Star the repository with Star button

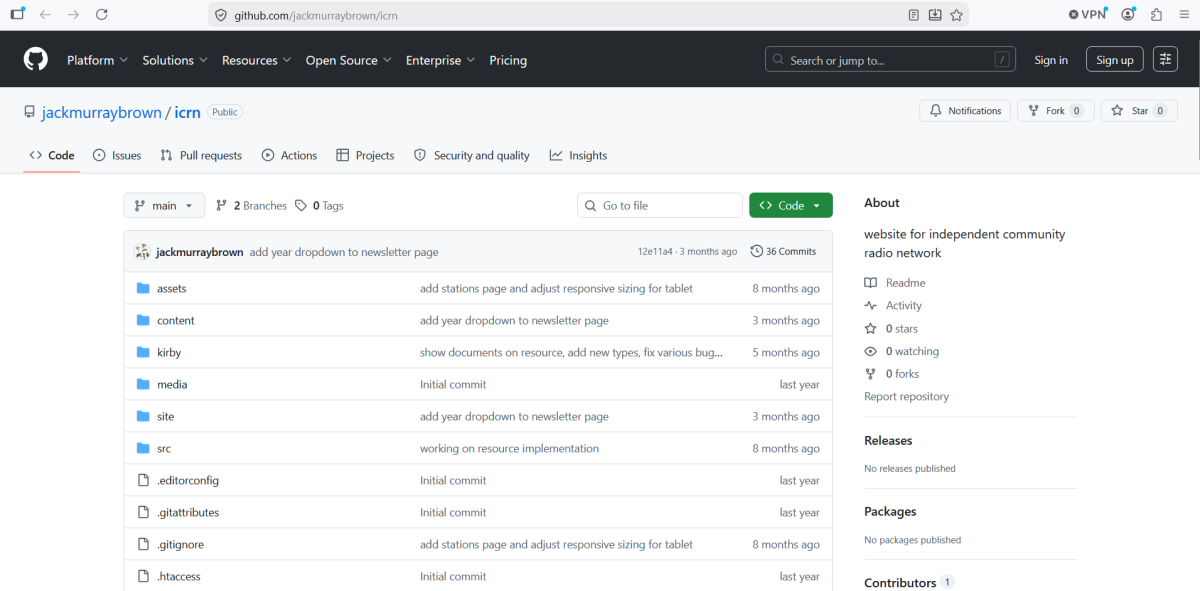tap(1139, 111)
